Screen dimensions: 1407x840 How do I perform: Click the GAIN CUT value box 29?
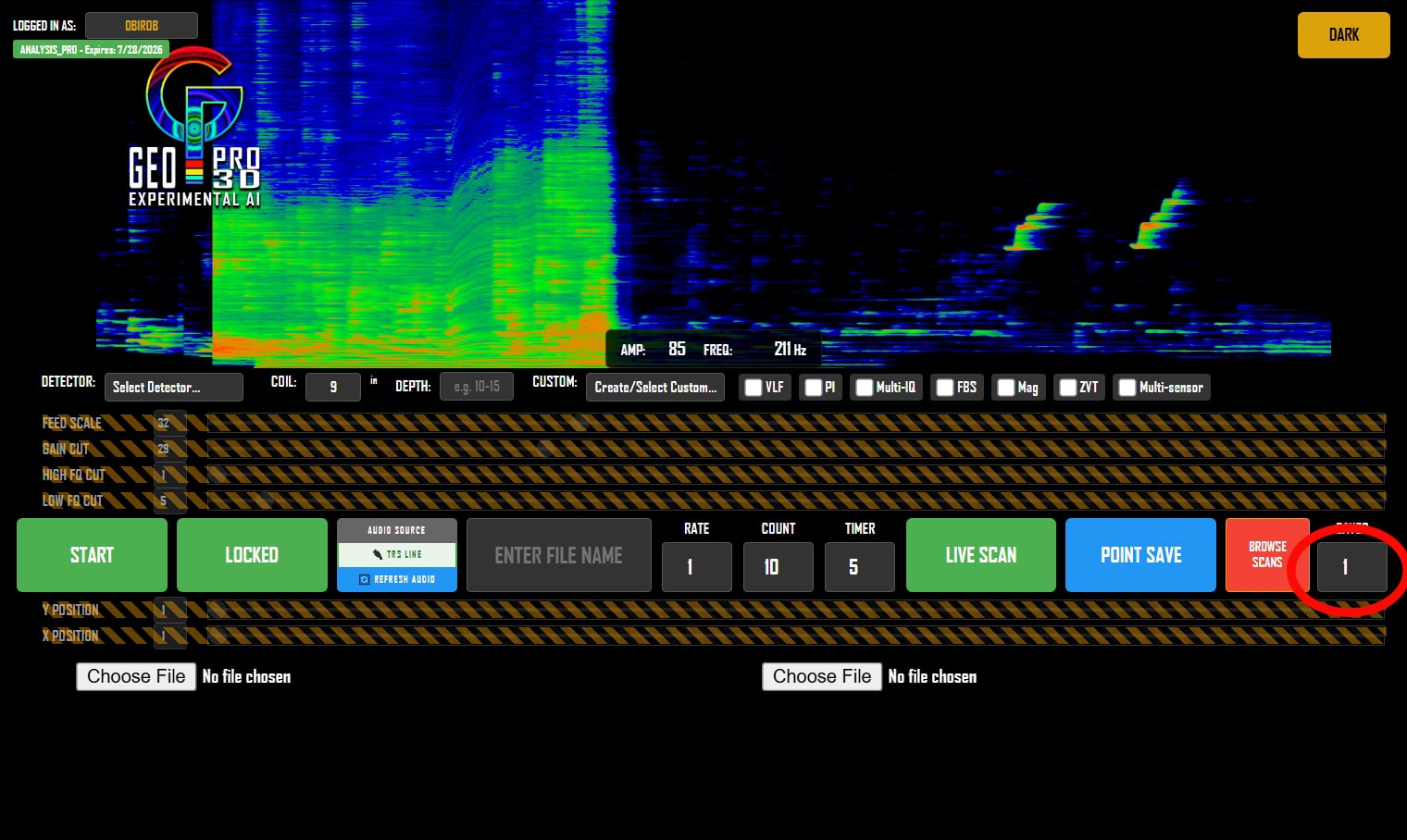coord(170,449)
